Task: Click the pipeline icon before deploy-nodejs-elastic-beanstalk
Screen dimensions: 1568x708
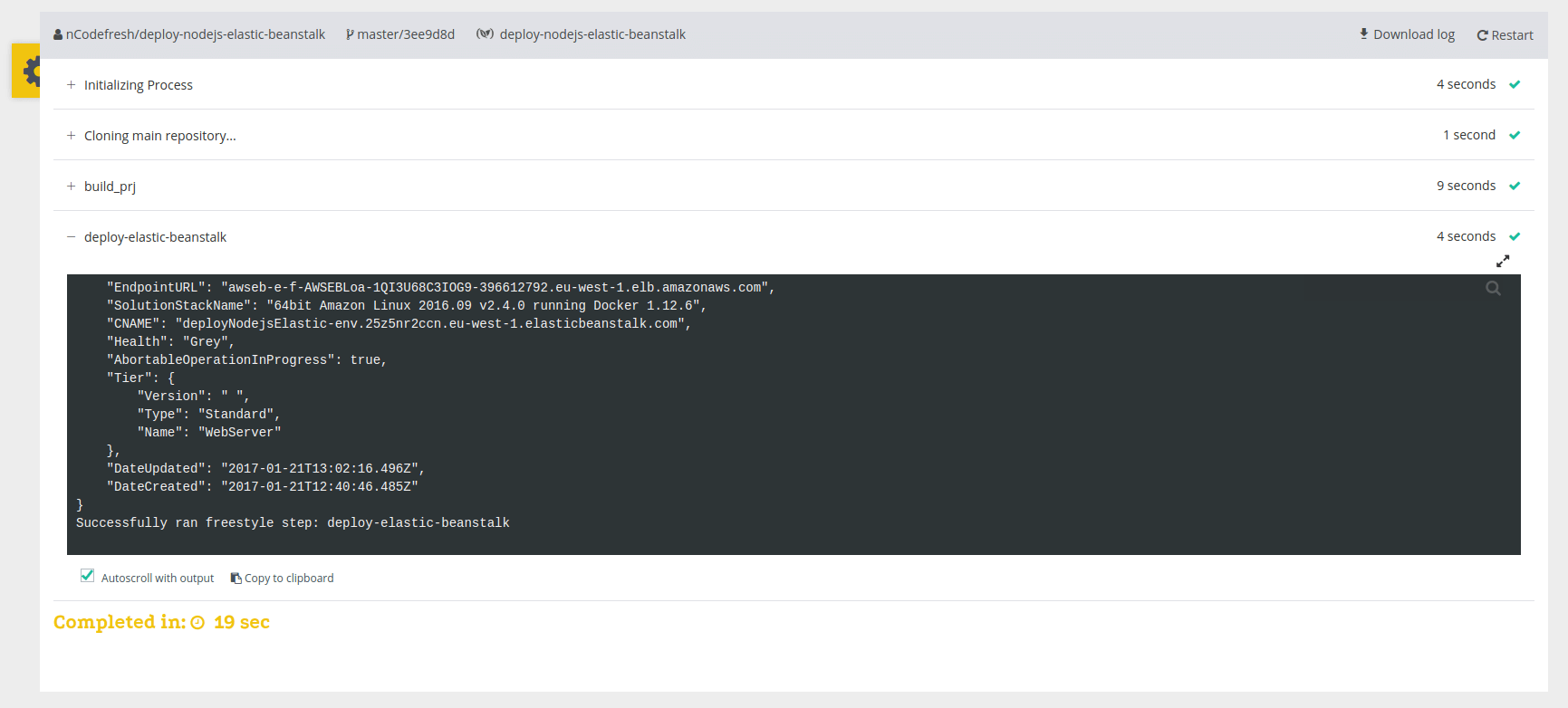Action: (x=485, y=34)
